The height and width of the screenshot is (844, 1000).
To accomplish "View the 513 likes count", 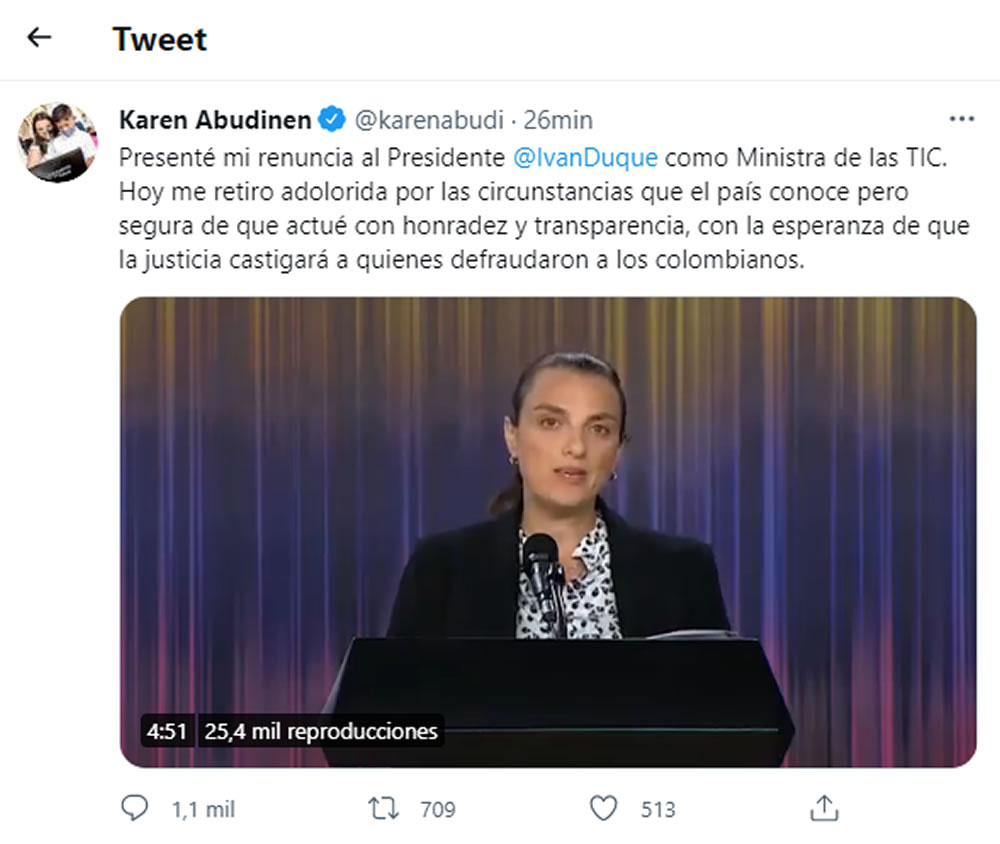I will click(x=658, y=810).
